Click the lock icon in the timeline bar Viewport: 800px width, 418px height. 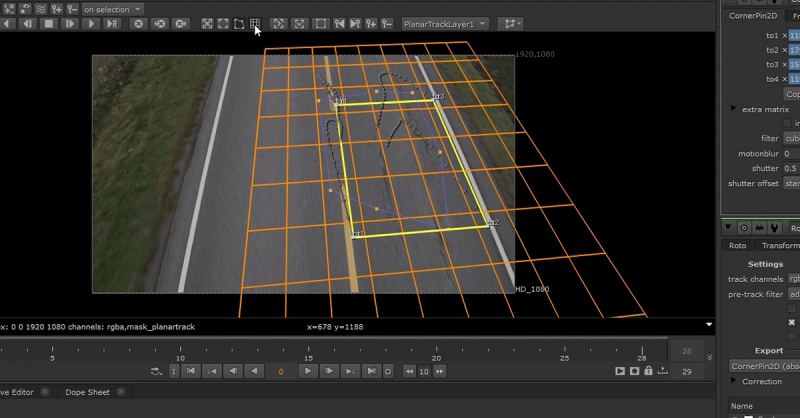pos(650,371)
